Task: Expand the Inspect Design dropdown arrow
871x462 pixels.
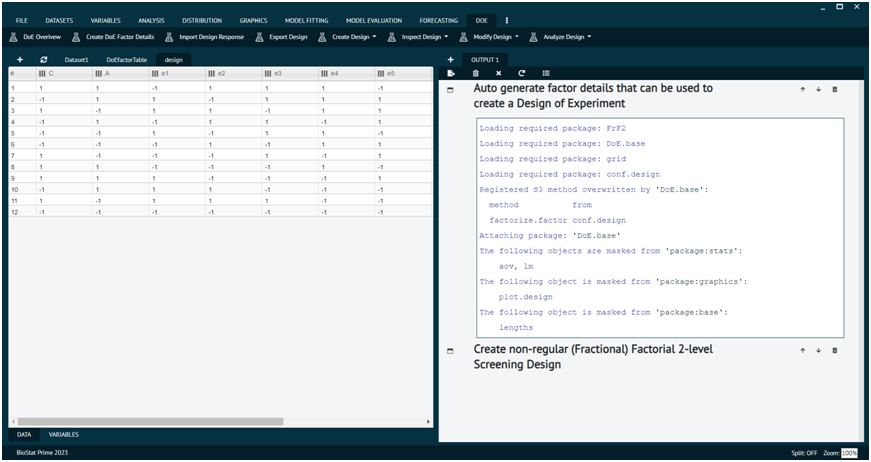Action: pyautogui.click(x=446, y=37)
